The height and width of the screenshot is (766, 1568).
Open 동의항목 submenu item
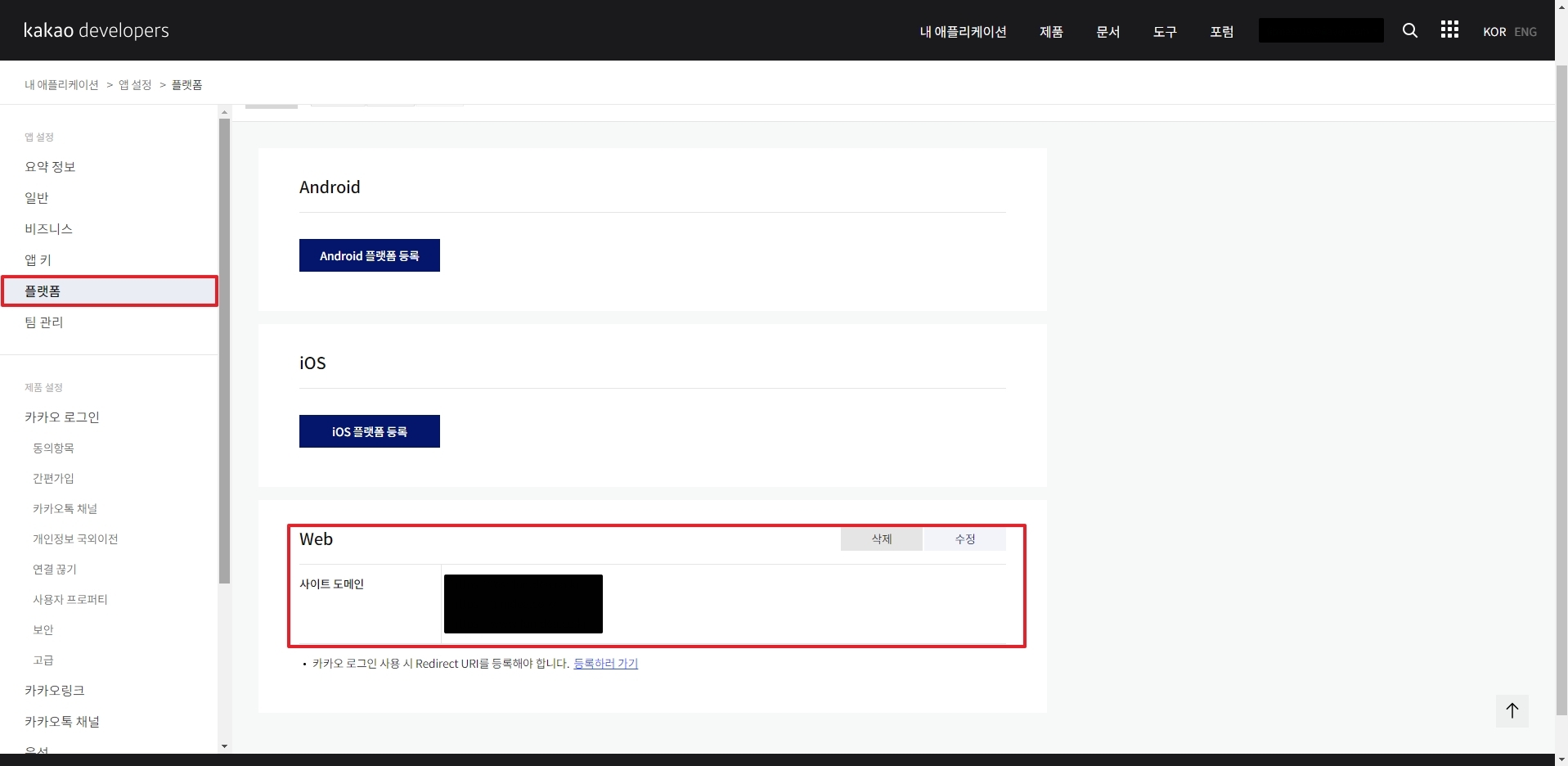coord(53,448)
